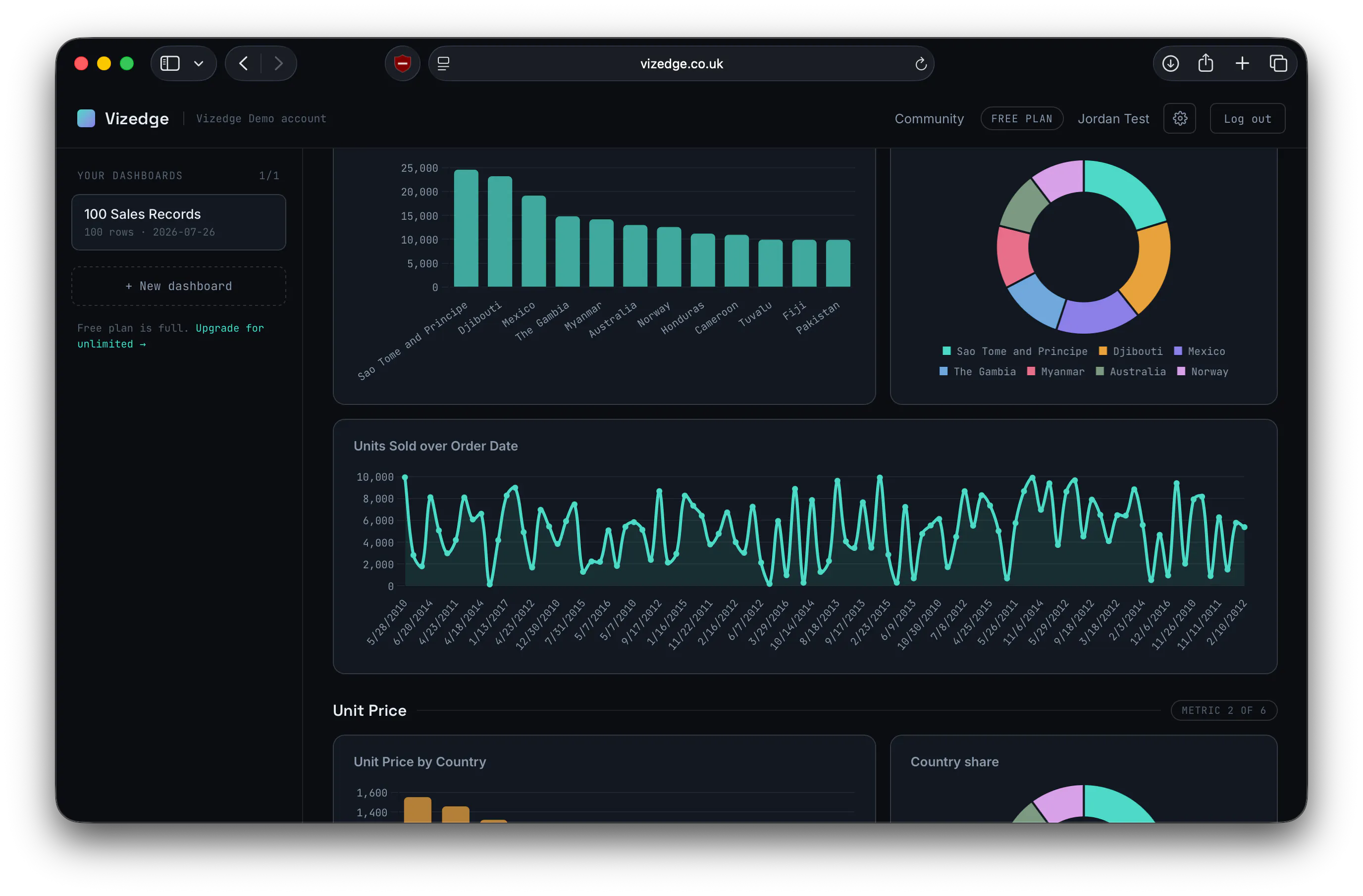Open settings via the gear icon

[1179, 118]
